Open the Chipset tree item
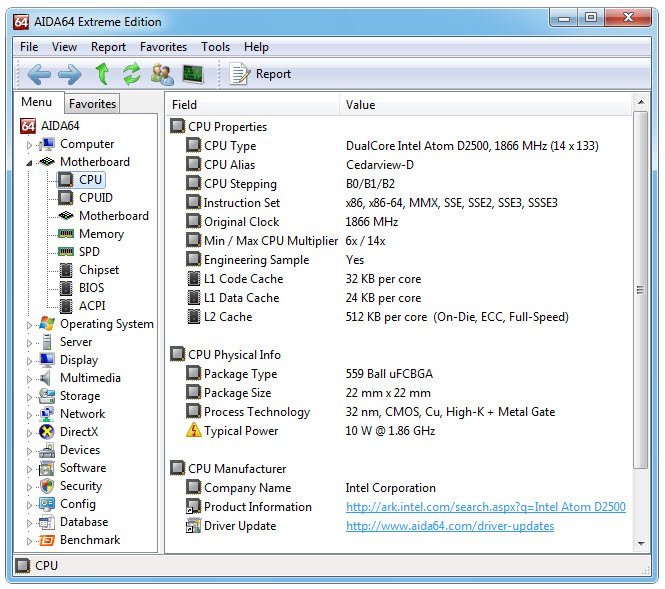 pyautogui.click(x=89, y=270)
